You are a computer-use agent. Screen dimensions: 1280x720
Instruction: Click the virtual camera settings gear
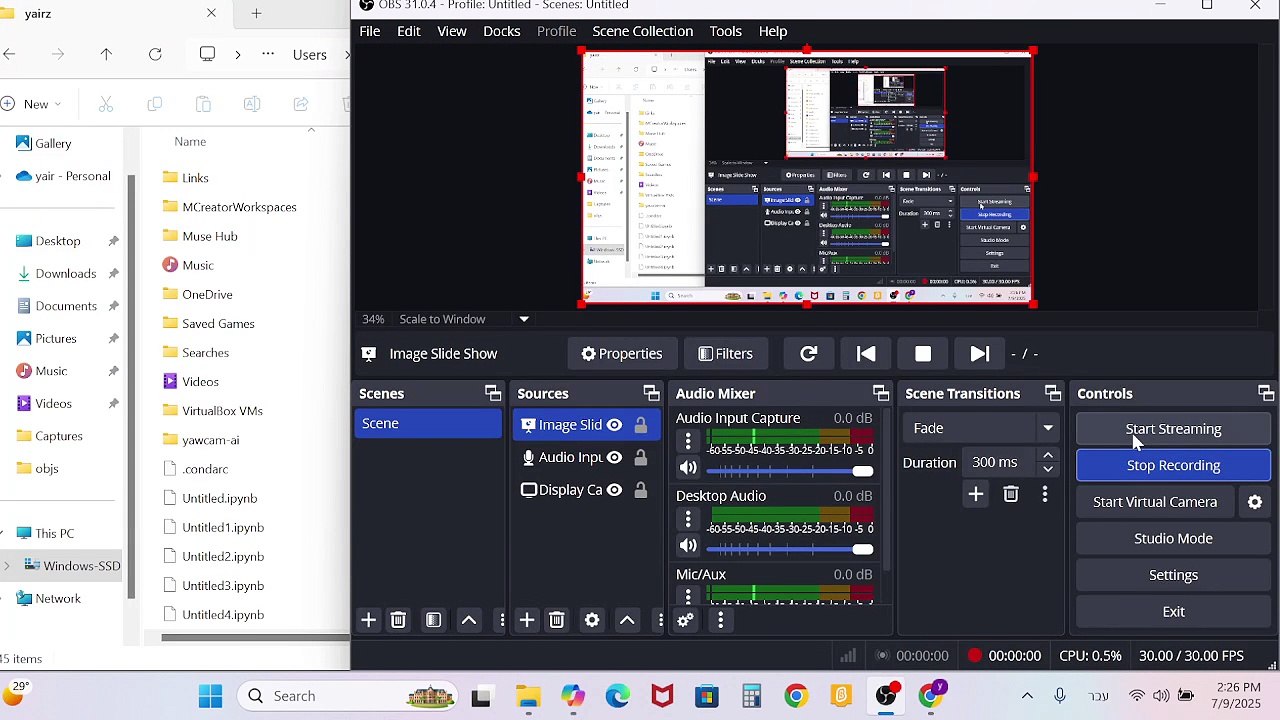1255,502
